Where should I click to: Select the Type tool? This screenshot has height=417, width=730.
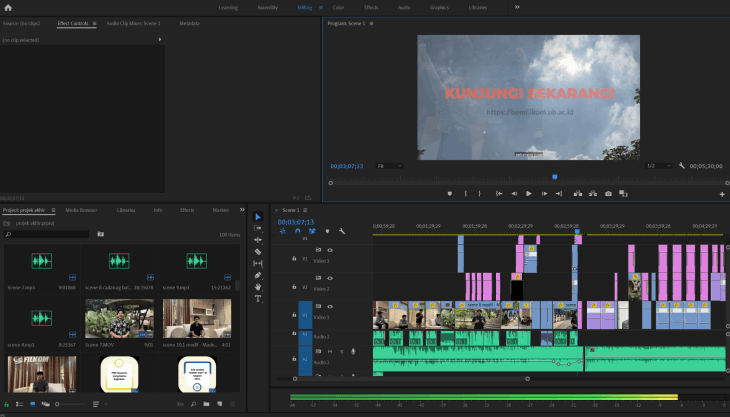click(258, 298)
